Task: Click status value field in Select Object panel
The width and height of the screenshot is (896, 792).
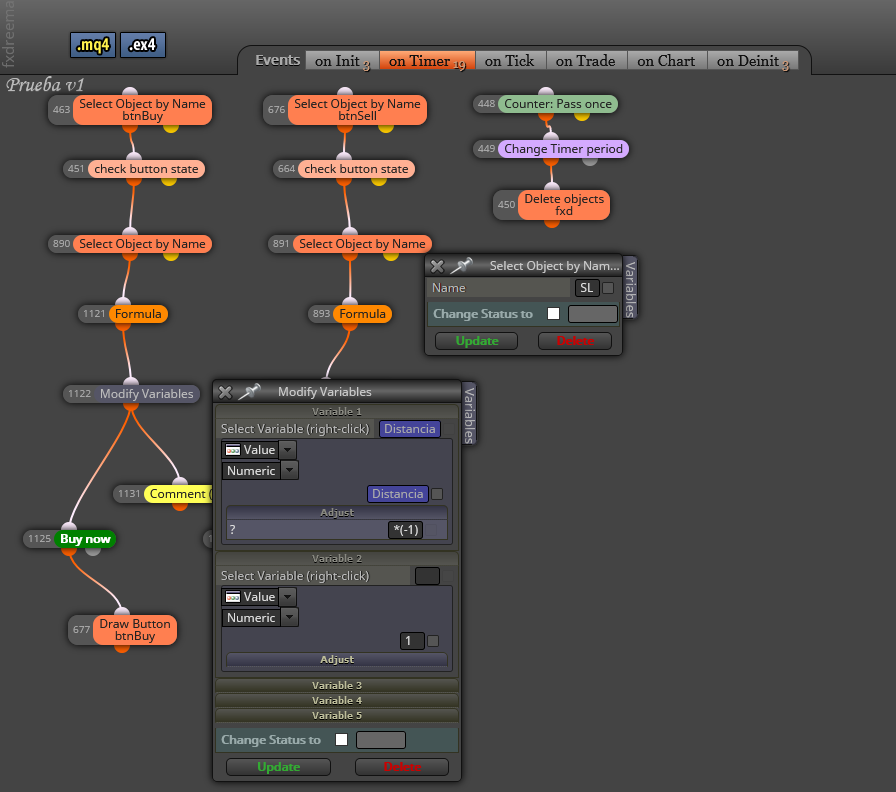Action: tap(593, 314)
